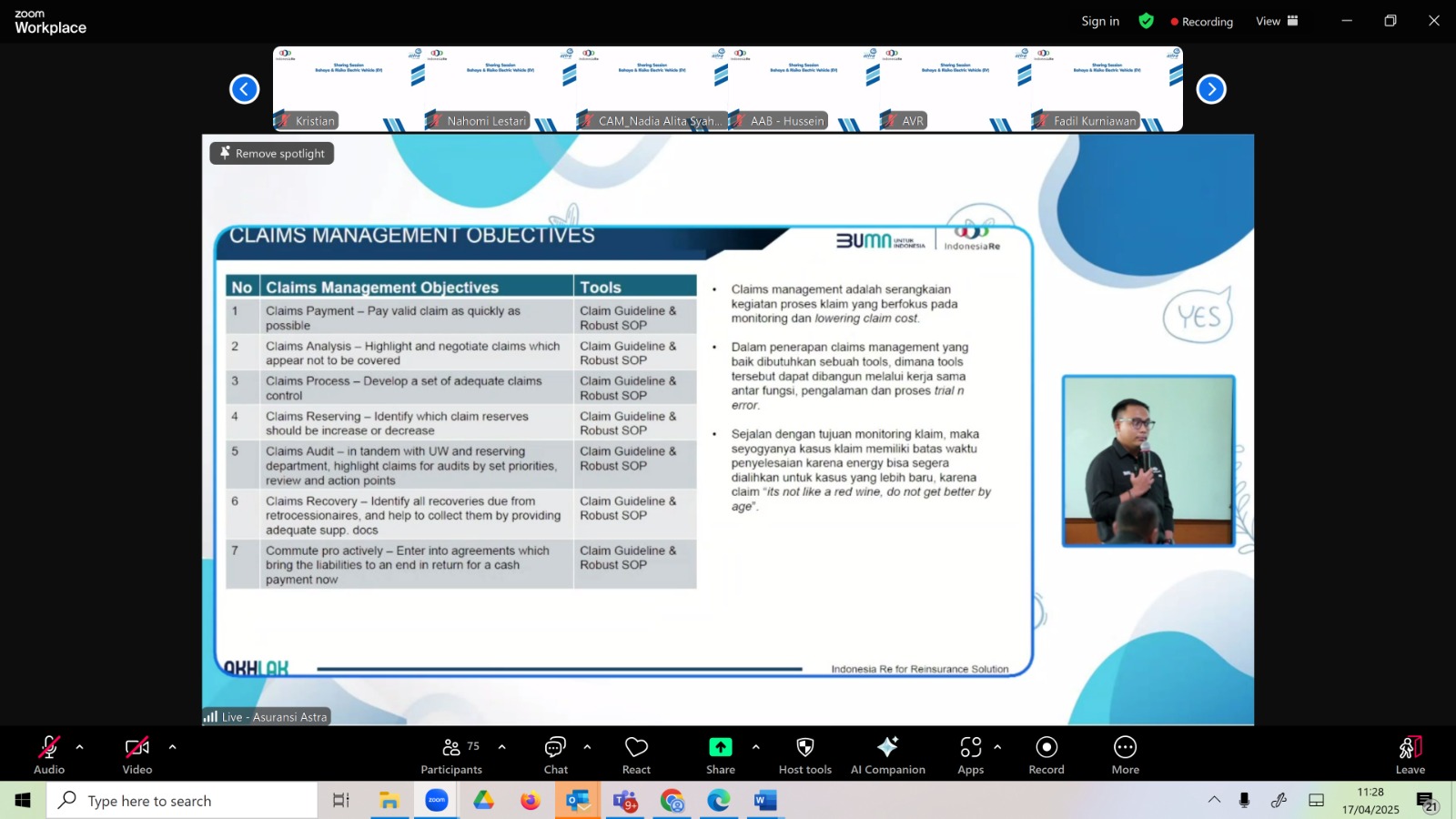Screen dimensions: 1456x819
Task: Expand the audio settings arrow
Action: point(79,747)
